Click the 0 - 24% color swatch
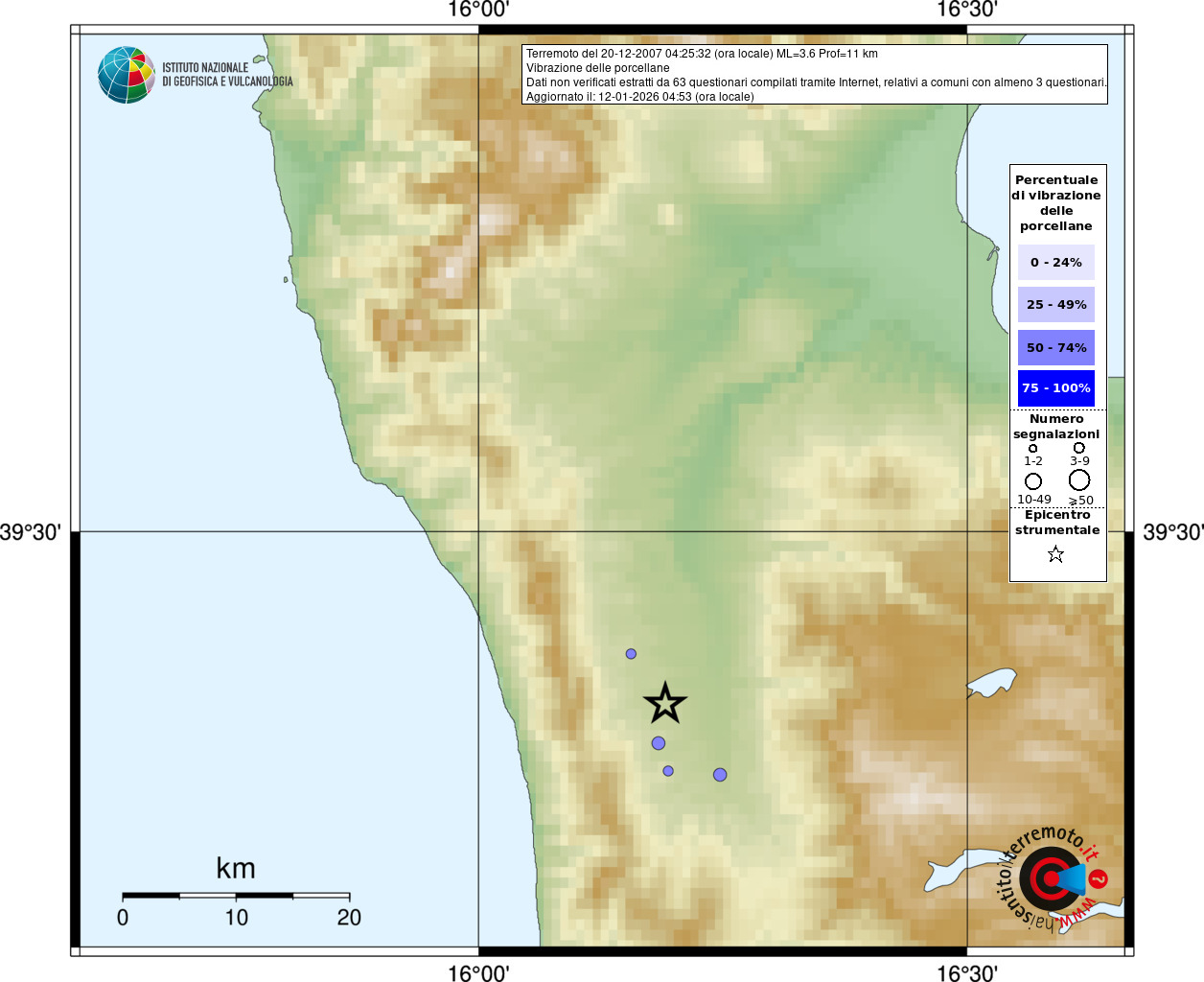The height and width of the screenshot is (982, 1204). pos(1056,262)
